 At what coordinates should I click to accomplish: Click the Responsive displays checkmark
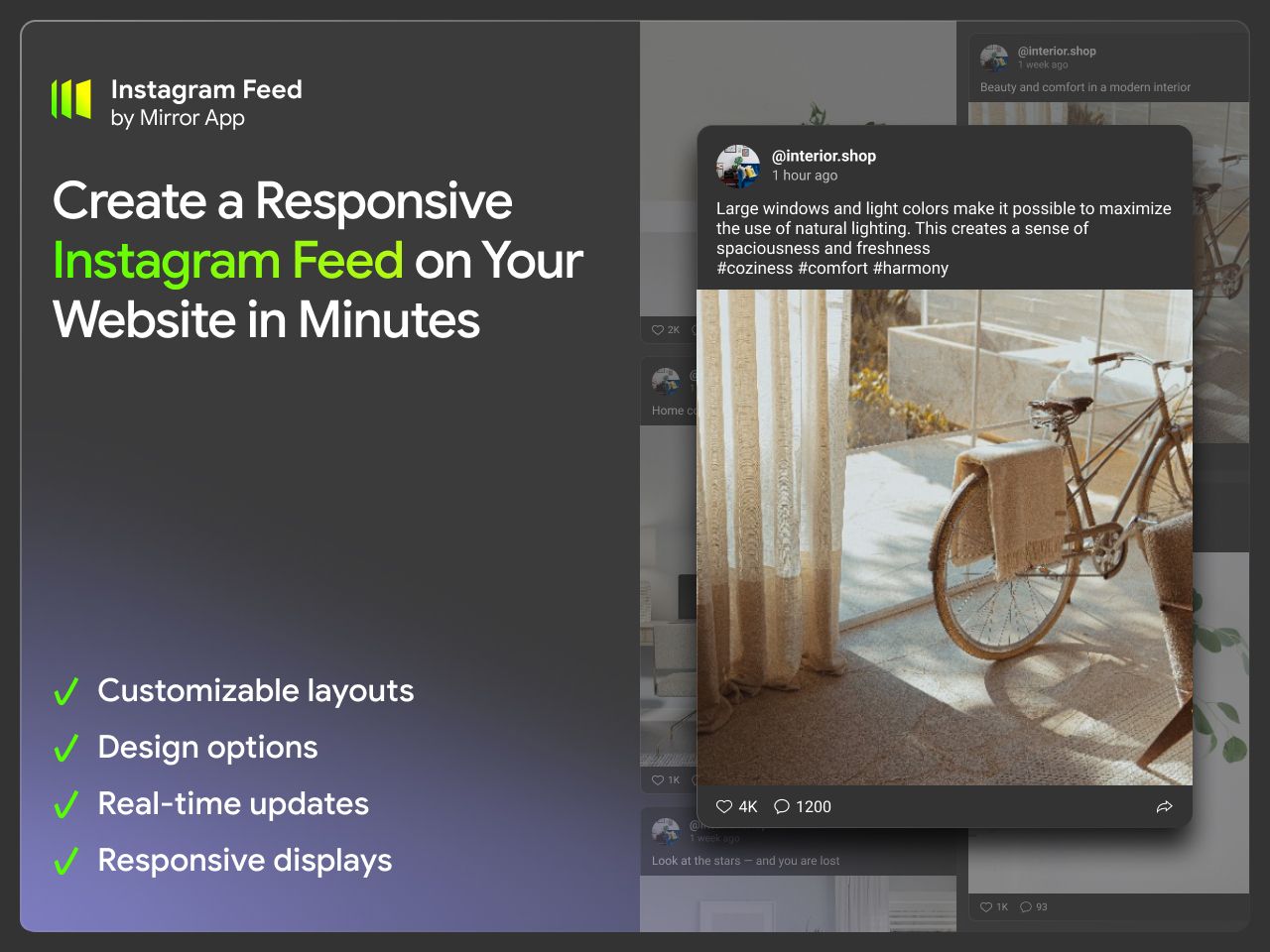(65, 862)
